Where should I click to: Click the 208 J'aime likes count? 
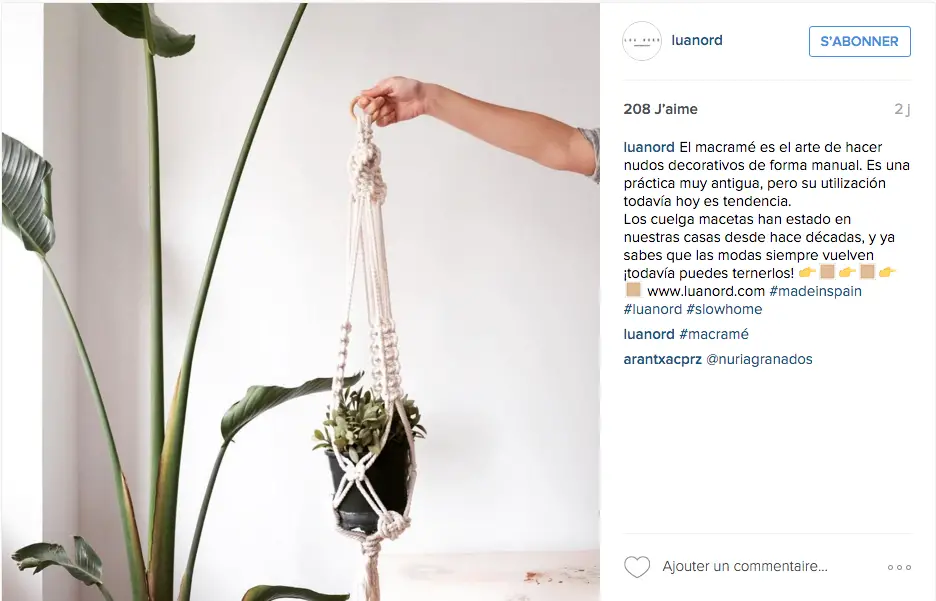pyautogui.click(x=660, y=109)
